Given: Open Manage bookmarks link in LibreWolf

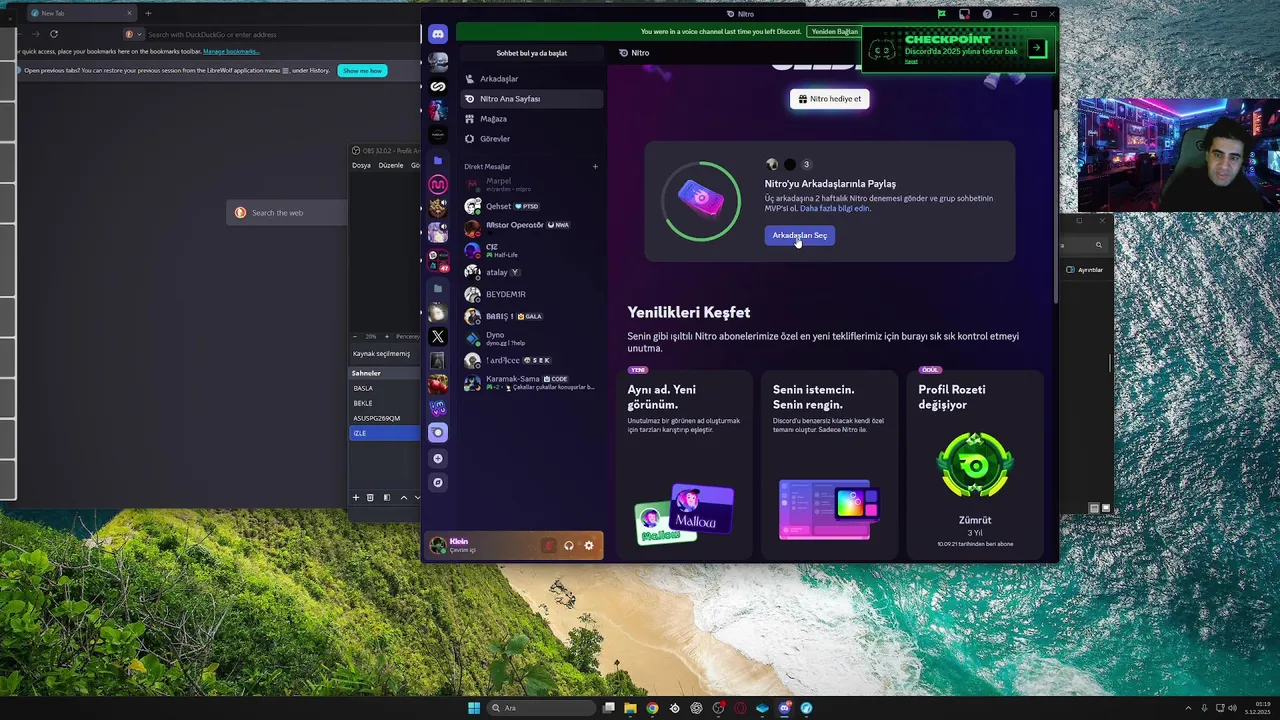Looking at the screenshot, I should [231, 51].
